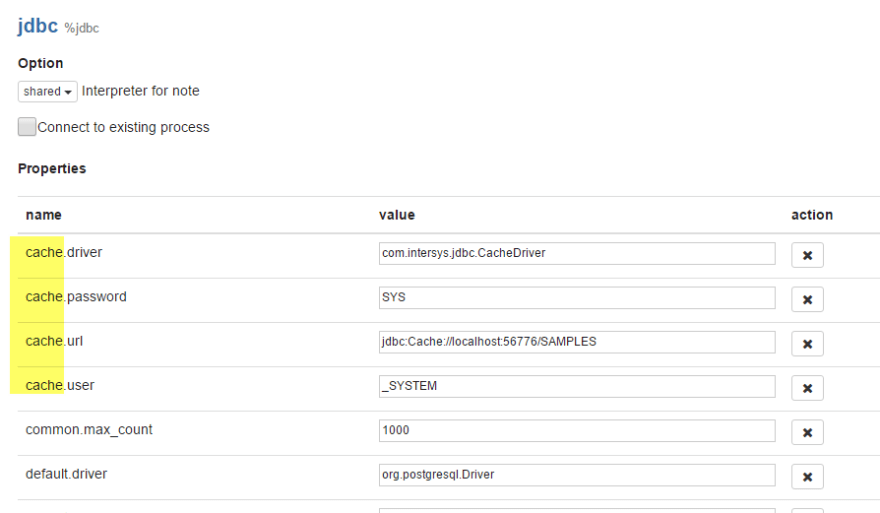Viewport: 880px width, 513px height.
Task: Select the cache.user property name
Action: point(60,385)
